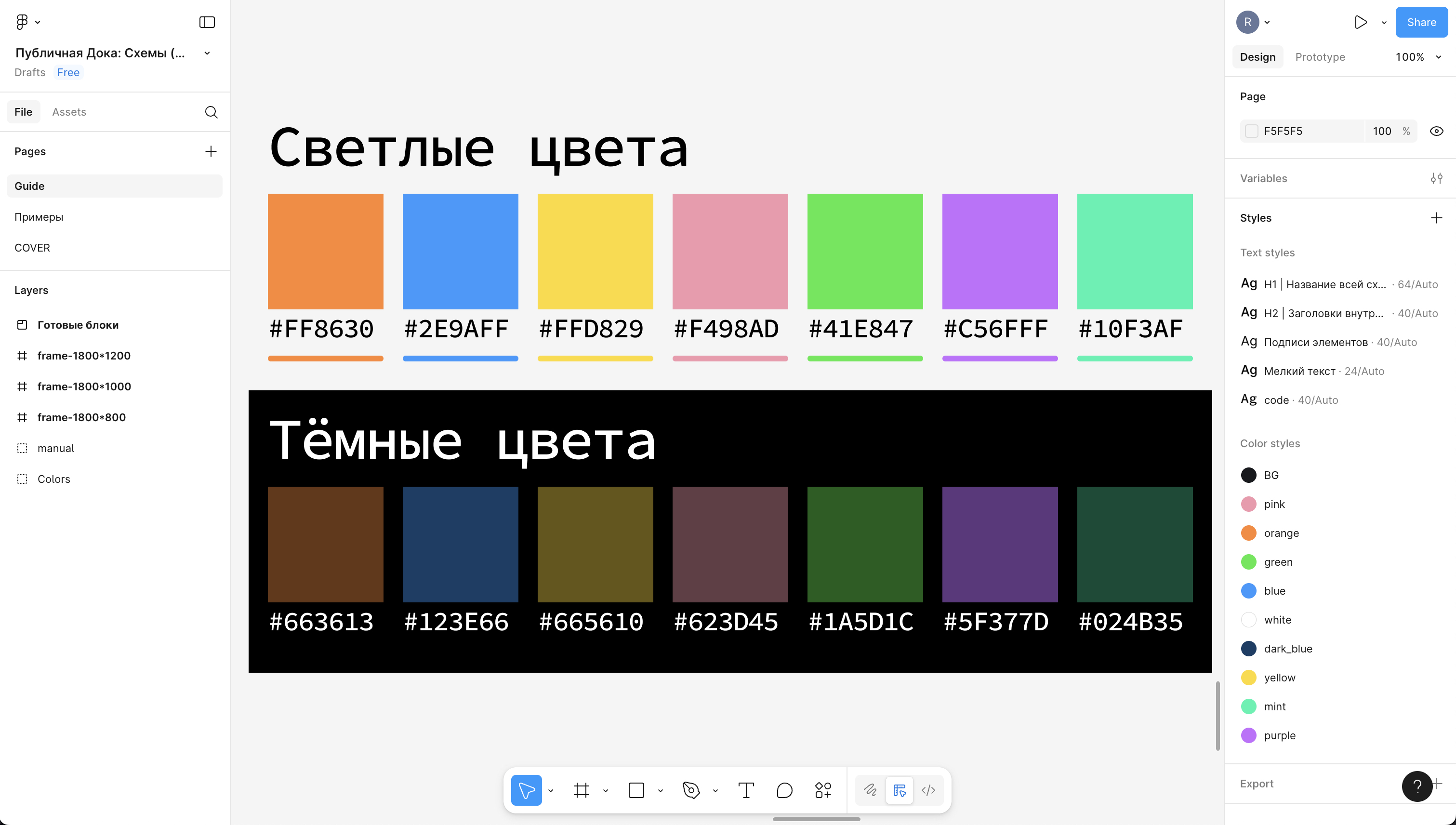Open the zoom level dropdown
Viewport: 1456px width, 825px height.
[x=1417, y=57]
